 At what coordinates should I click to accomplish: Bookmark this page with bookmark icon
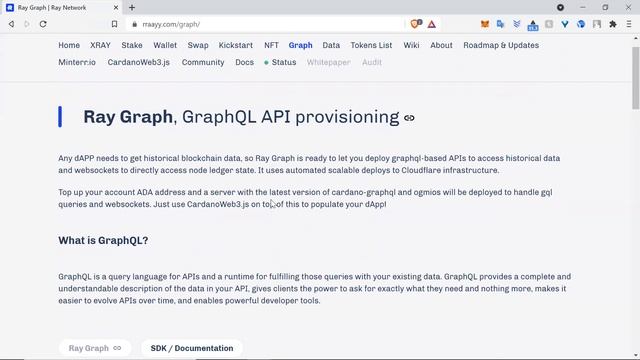tap(114, 24)
